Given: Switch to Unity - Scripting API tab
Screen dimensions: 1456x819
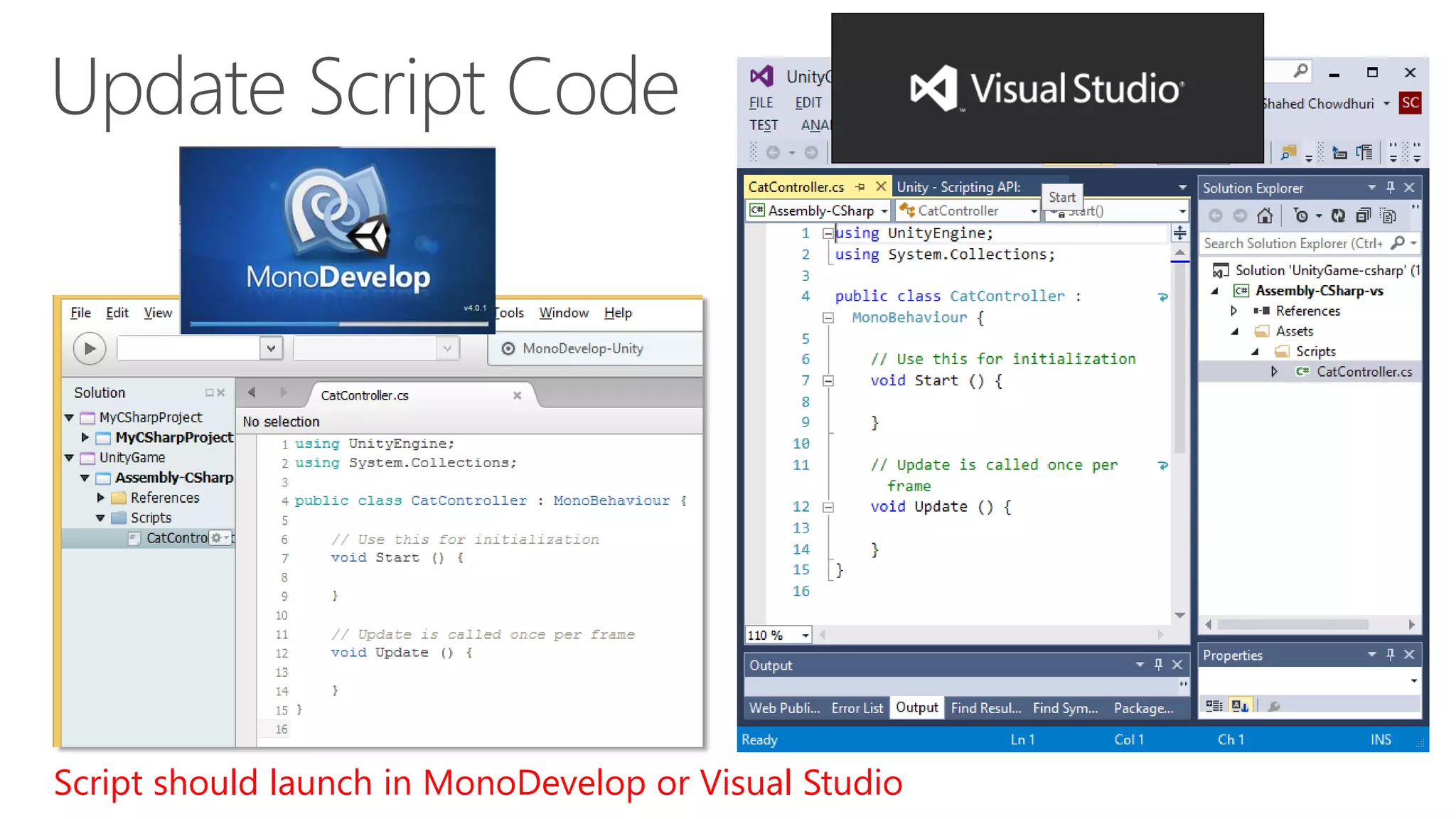Looking at the screenshot, I should click(958, 187).
